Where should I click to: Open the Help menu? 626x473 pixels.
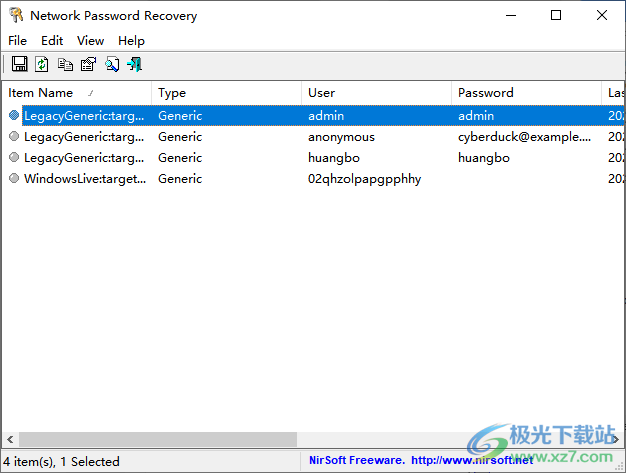[x=131, y=40]
